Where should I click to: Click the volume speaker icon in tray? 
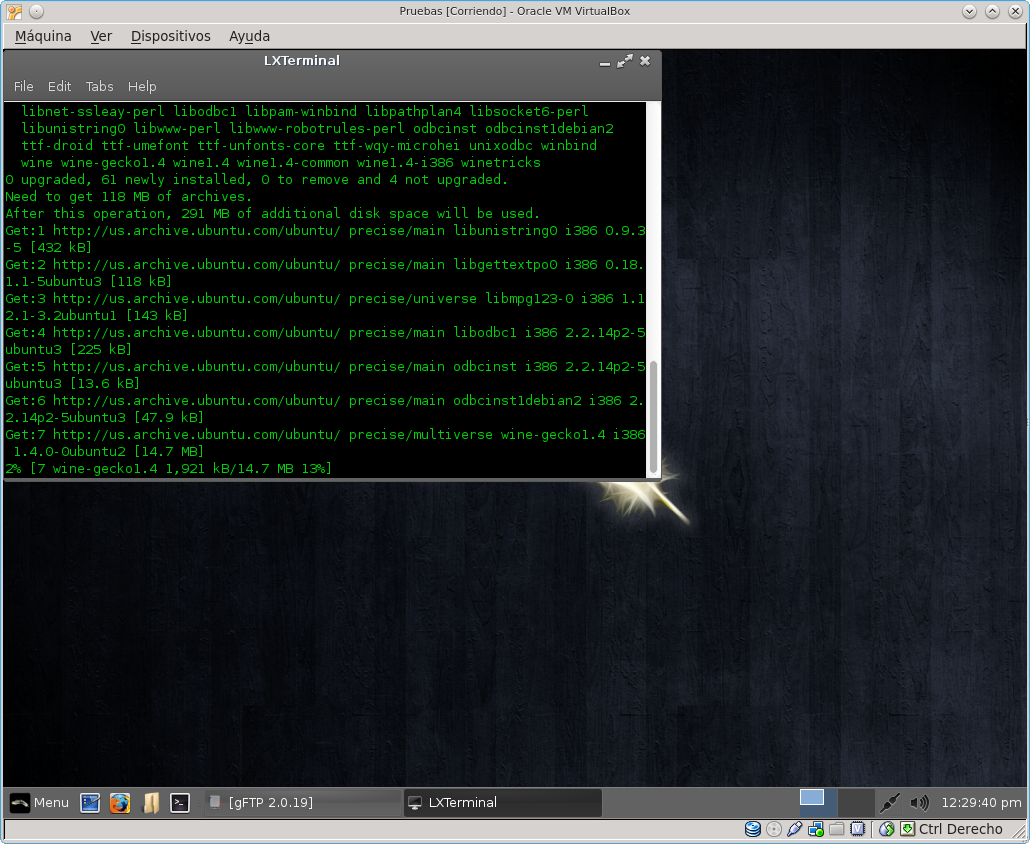[919, 802]
